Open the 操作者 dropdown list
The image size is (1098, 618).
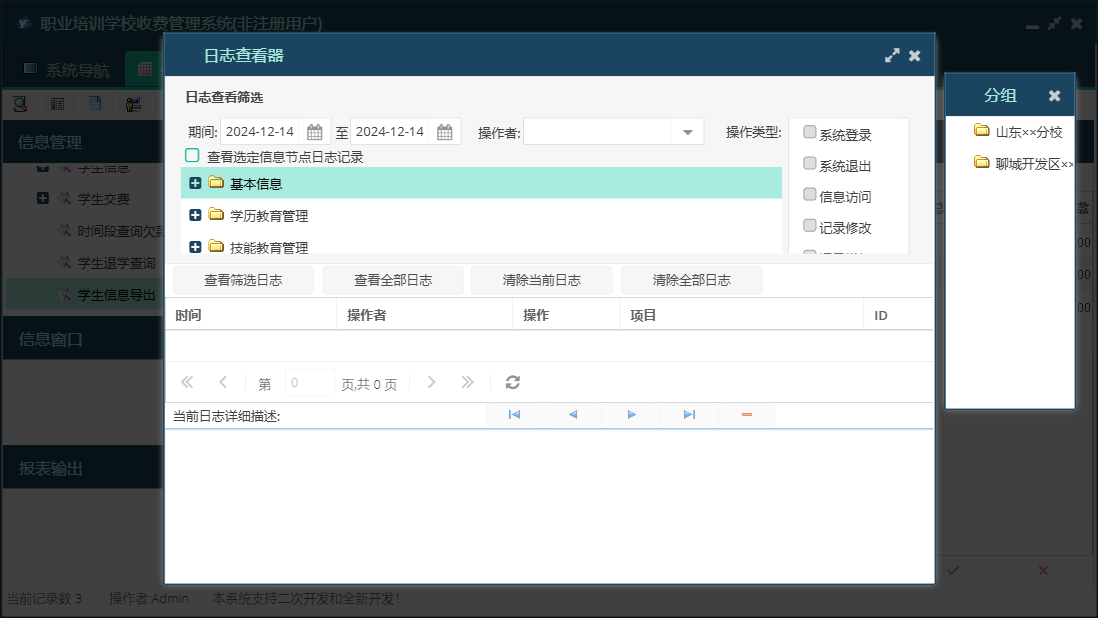point(688,132)
